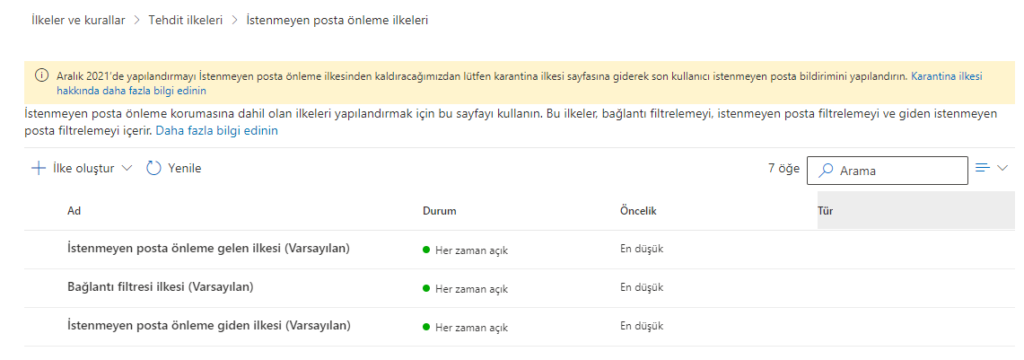Screen dimensions: 1024x360
Task: Click into the Arama search field
Action: coord(888,171)
